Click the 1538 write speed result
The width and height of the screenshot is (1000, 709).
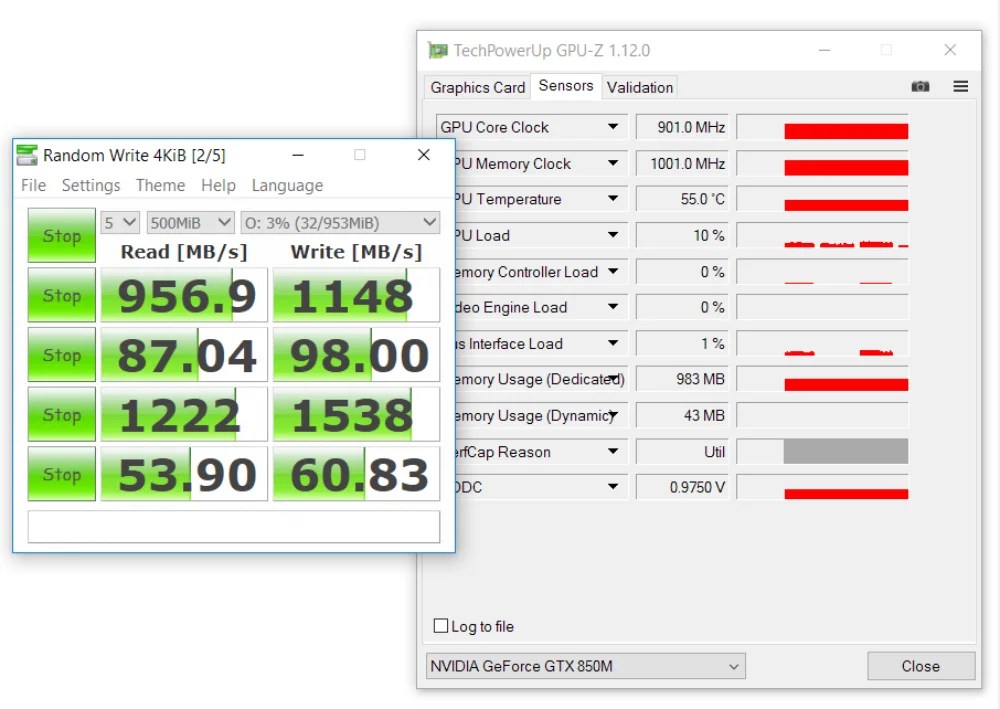(x=356, y=414)
